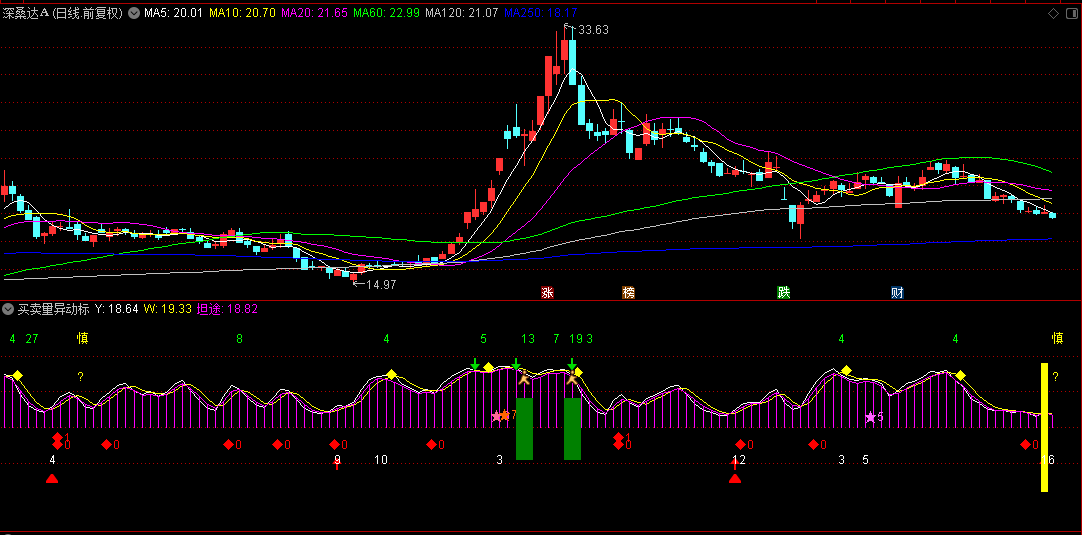Click the 14.97 low price label
Viewport: 1082px width, 535px height.
[x=381, y=284]
